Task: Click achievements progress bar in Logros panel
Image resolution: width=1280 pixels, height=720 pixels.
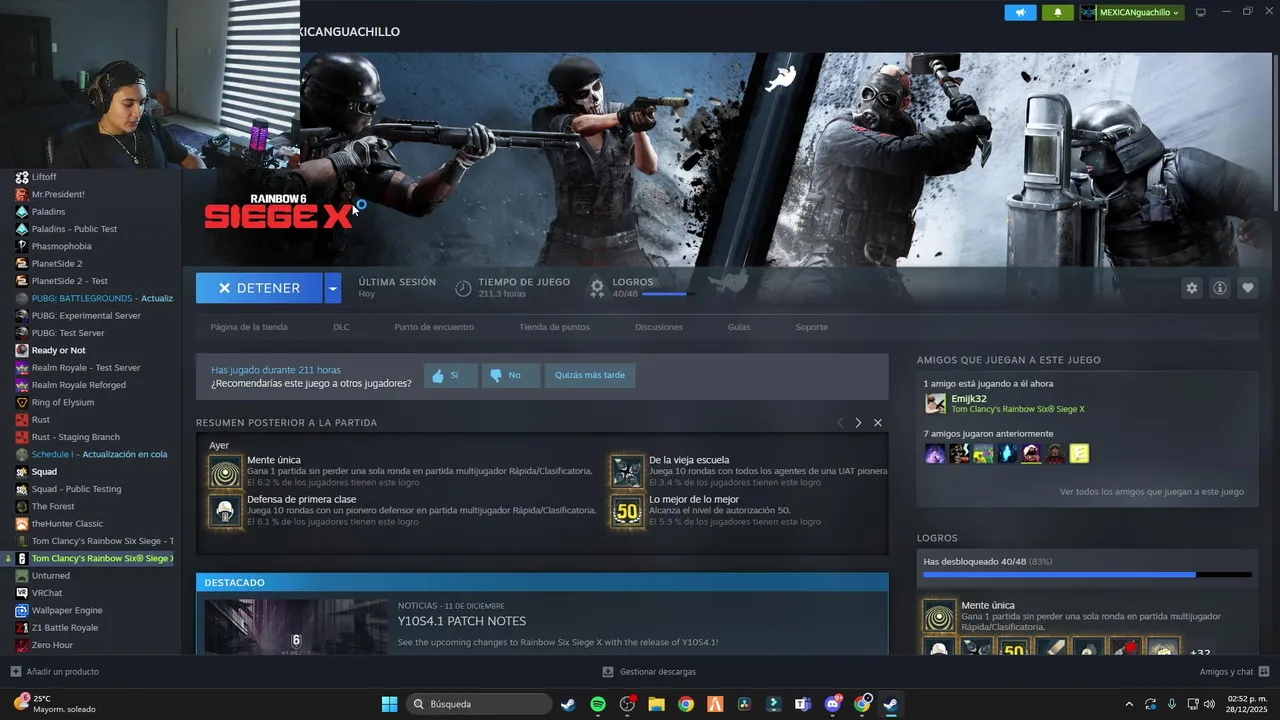Action: [x=1087, y=575]
